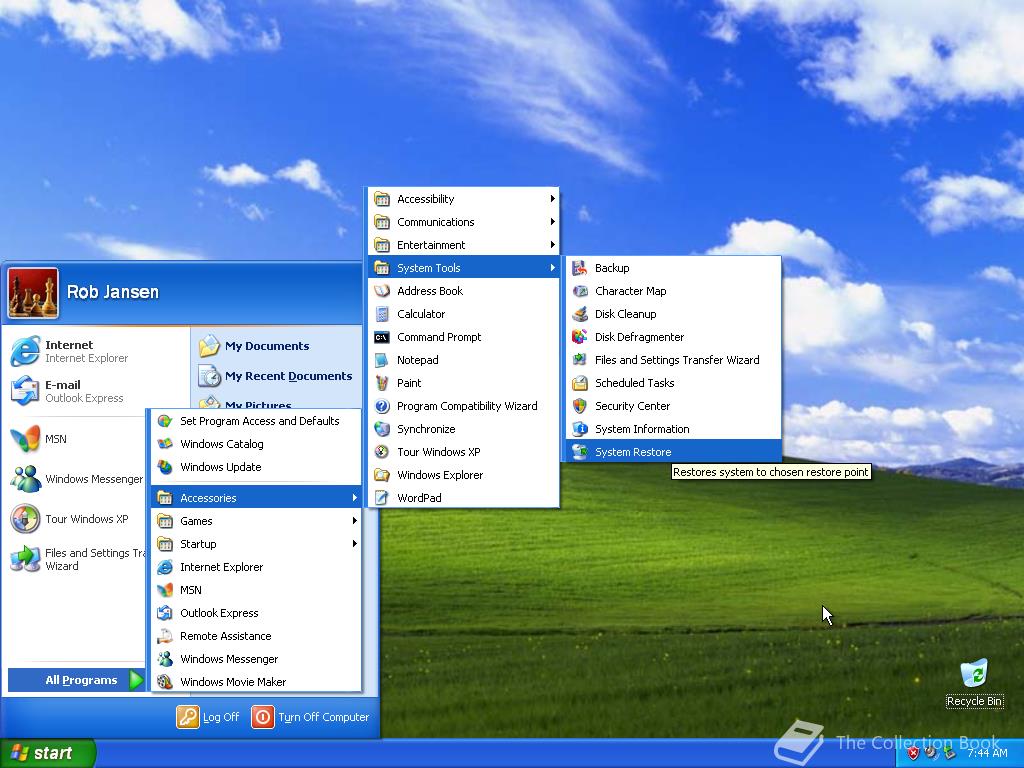Open My Recent Documents

[277, 376]
